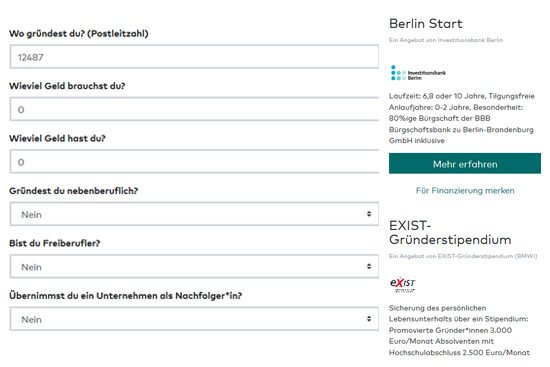550x367 pixels.
Task: Click the Investitionsbank Berlin logo
Action: (x=418, y=73)
